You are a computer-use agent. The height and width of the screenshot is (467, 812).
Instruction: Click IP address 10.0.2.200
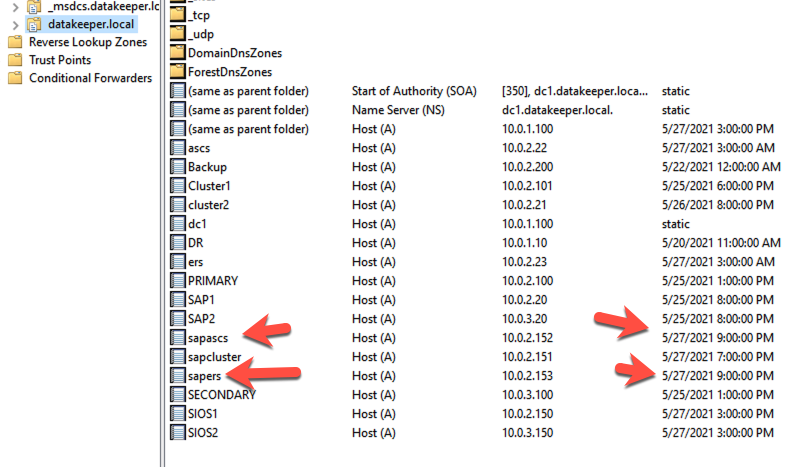[527, 167]
